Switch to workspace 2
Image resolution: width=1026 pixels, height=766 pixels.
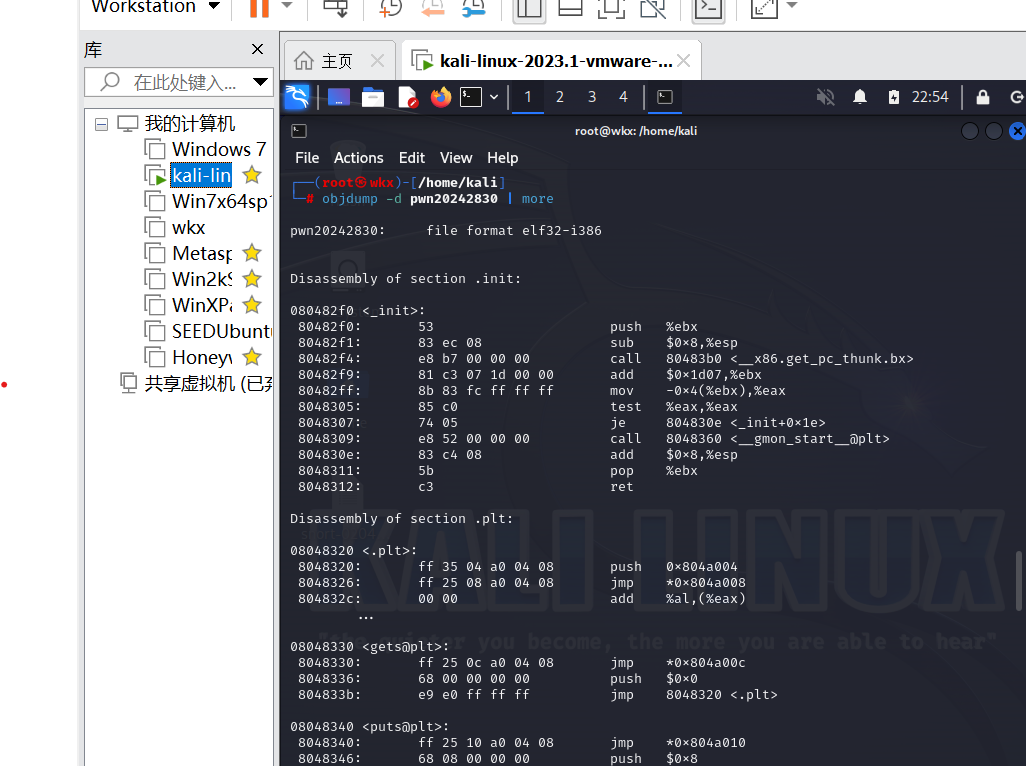coord(559,97)
